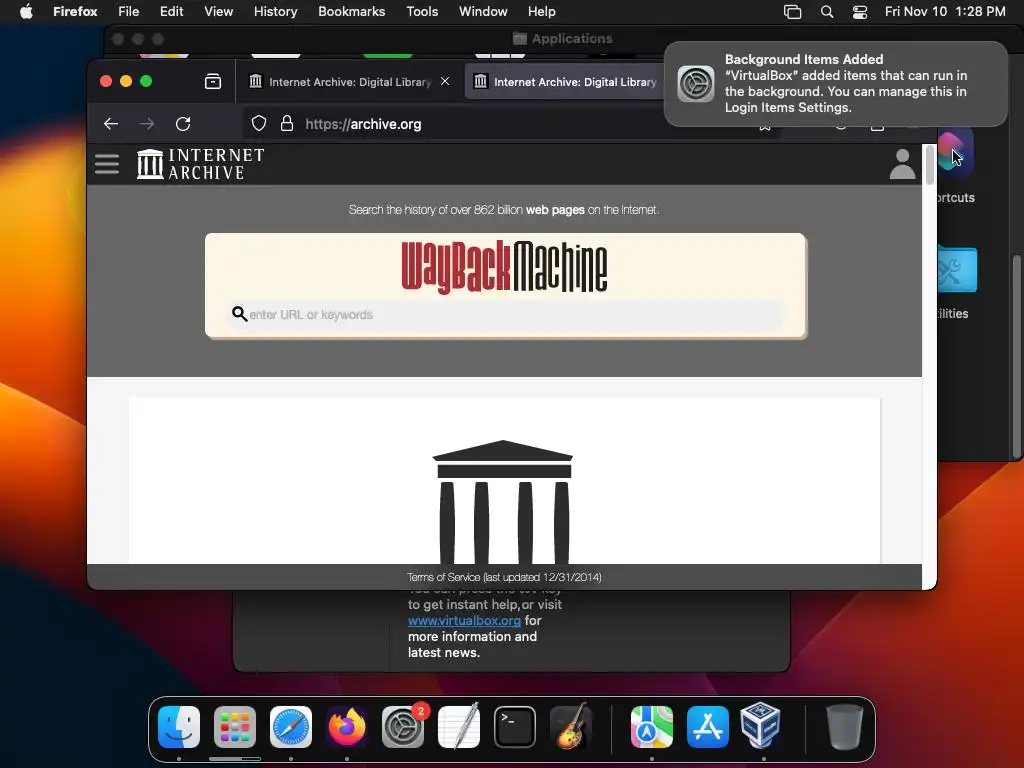1024x768 pixels.
Task: Go back with the Firefox back arrow
Action: (x=111, y=123)
